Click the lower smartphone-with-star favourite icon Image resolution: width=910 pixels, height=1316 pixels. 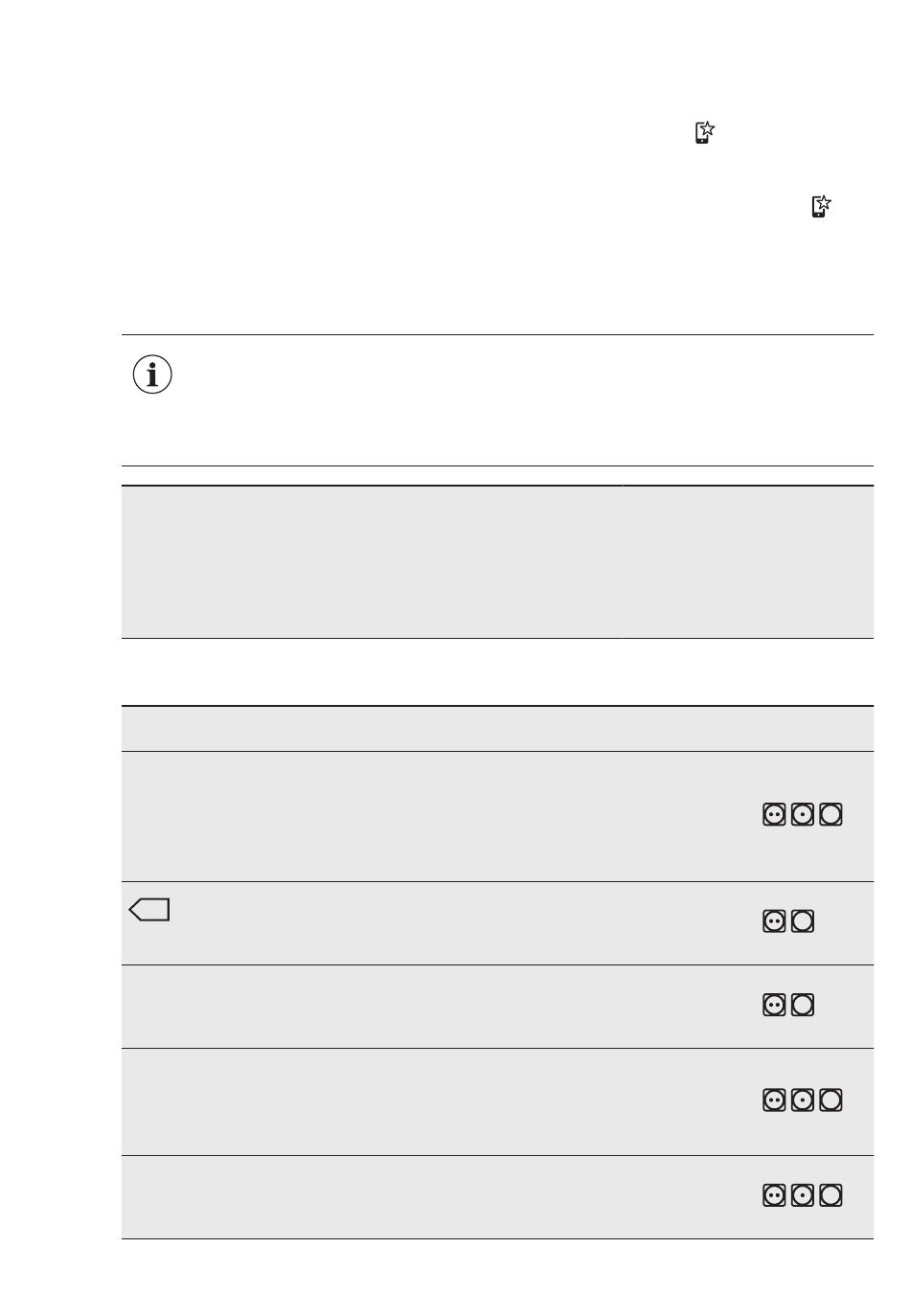tap(821, 206)
